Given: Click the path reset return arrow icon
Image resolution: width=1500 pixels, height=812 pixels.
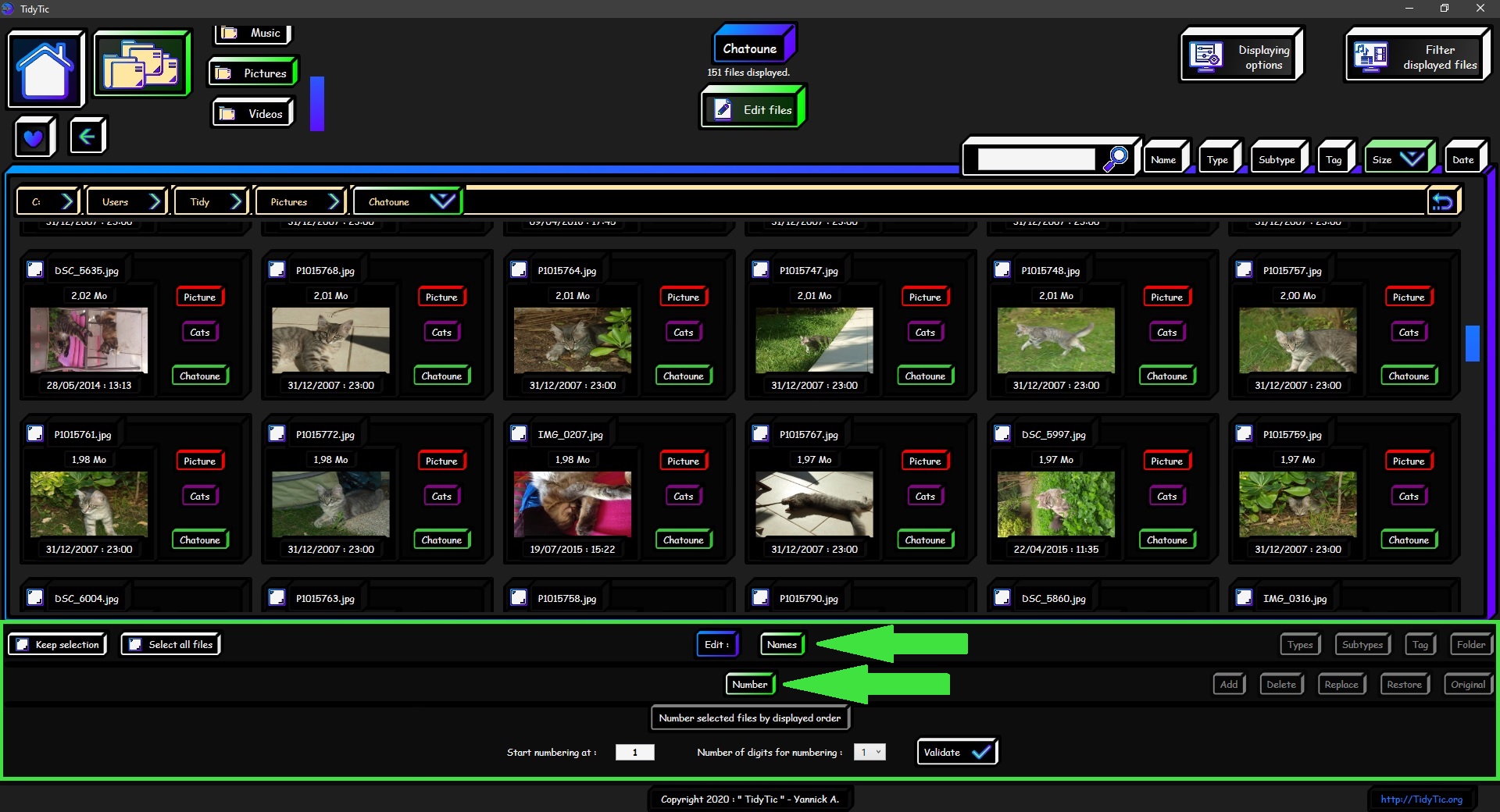Looking at the screenshot, I should click(x=1442, y=202).
